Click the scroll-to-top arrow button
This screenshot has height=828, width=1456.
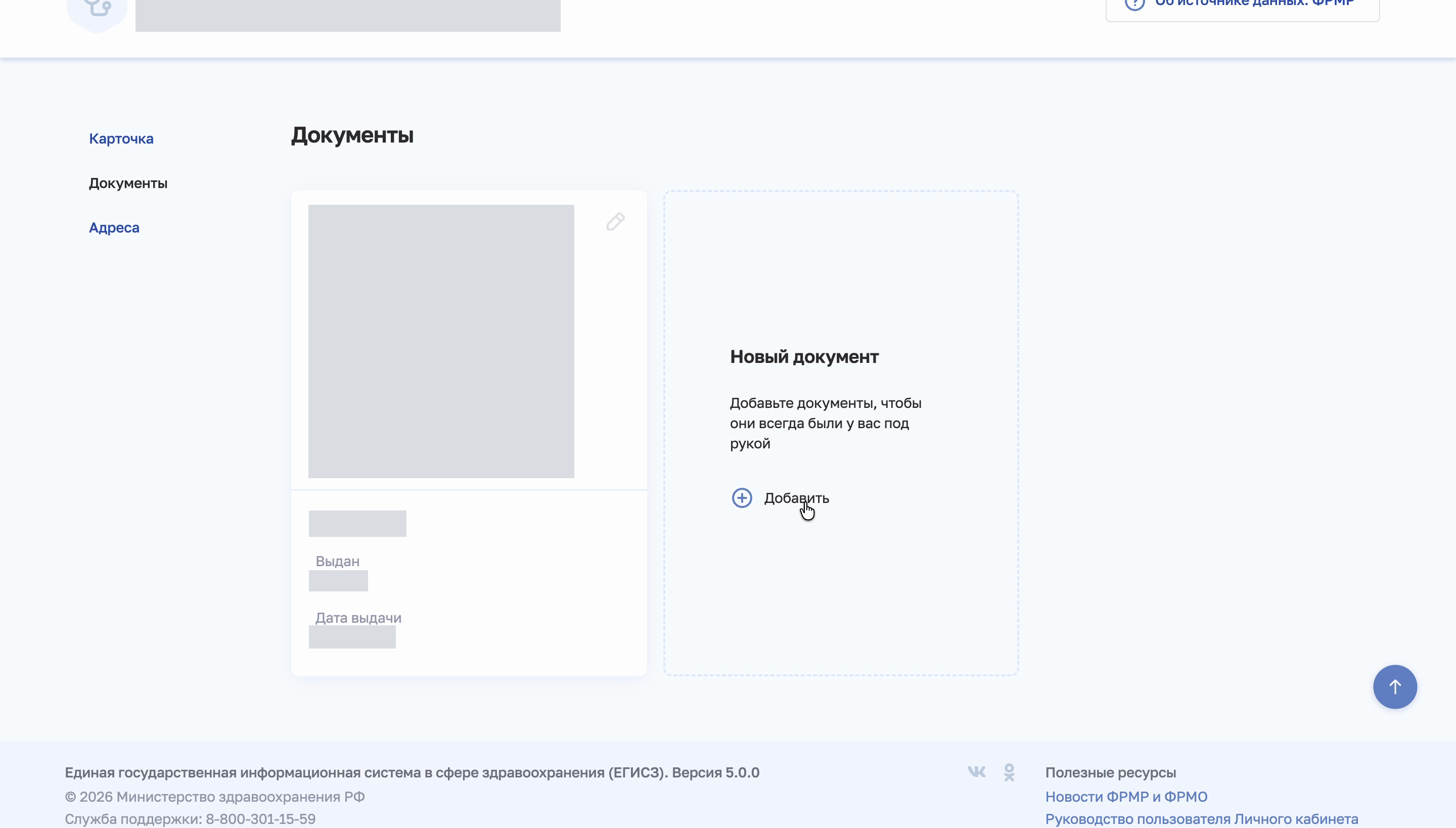[x=1394, y=686]
